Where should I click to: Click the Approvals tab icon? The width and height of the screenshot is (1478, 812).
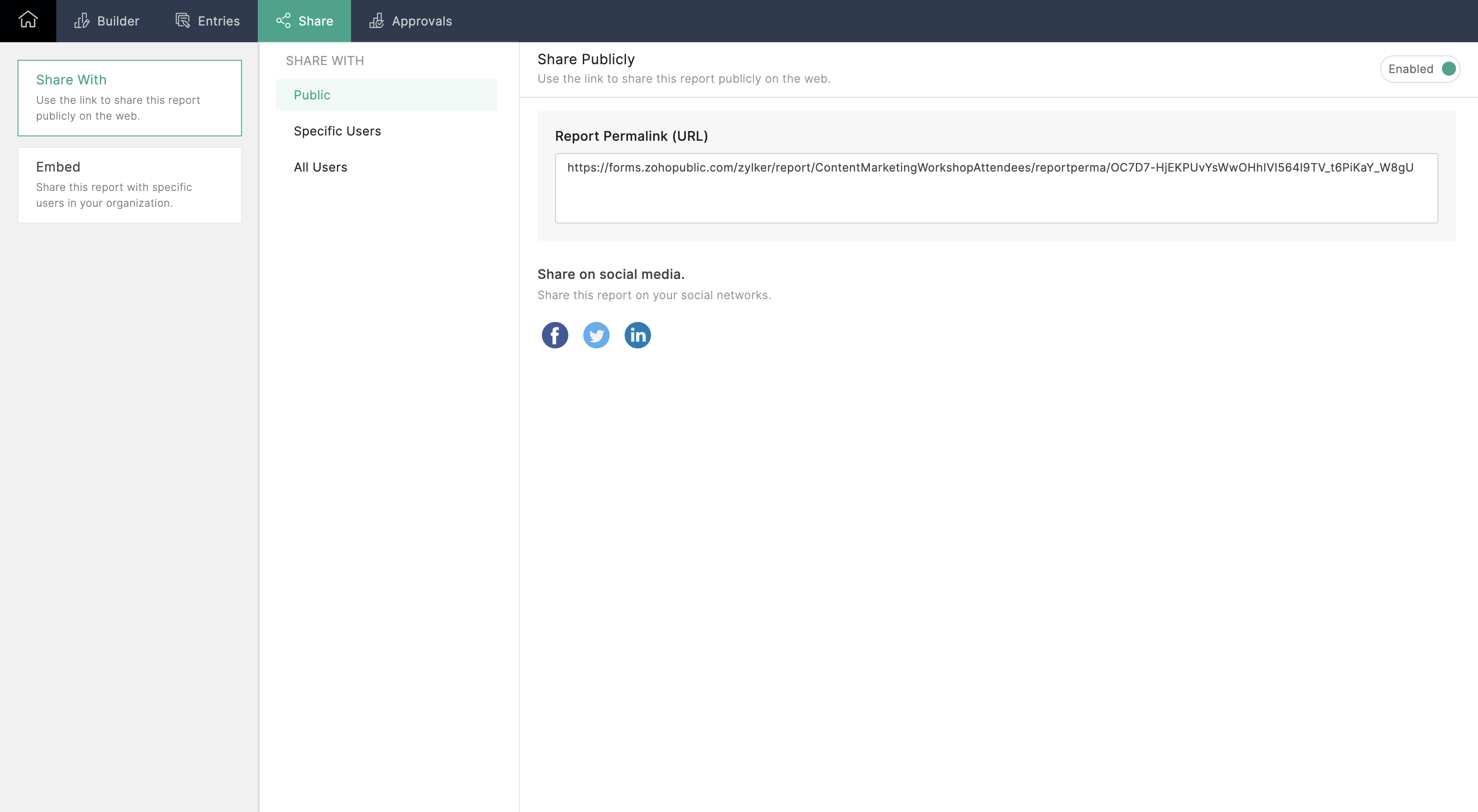click(377, 21)
